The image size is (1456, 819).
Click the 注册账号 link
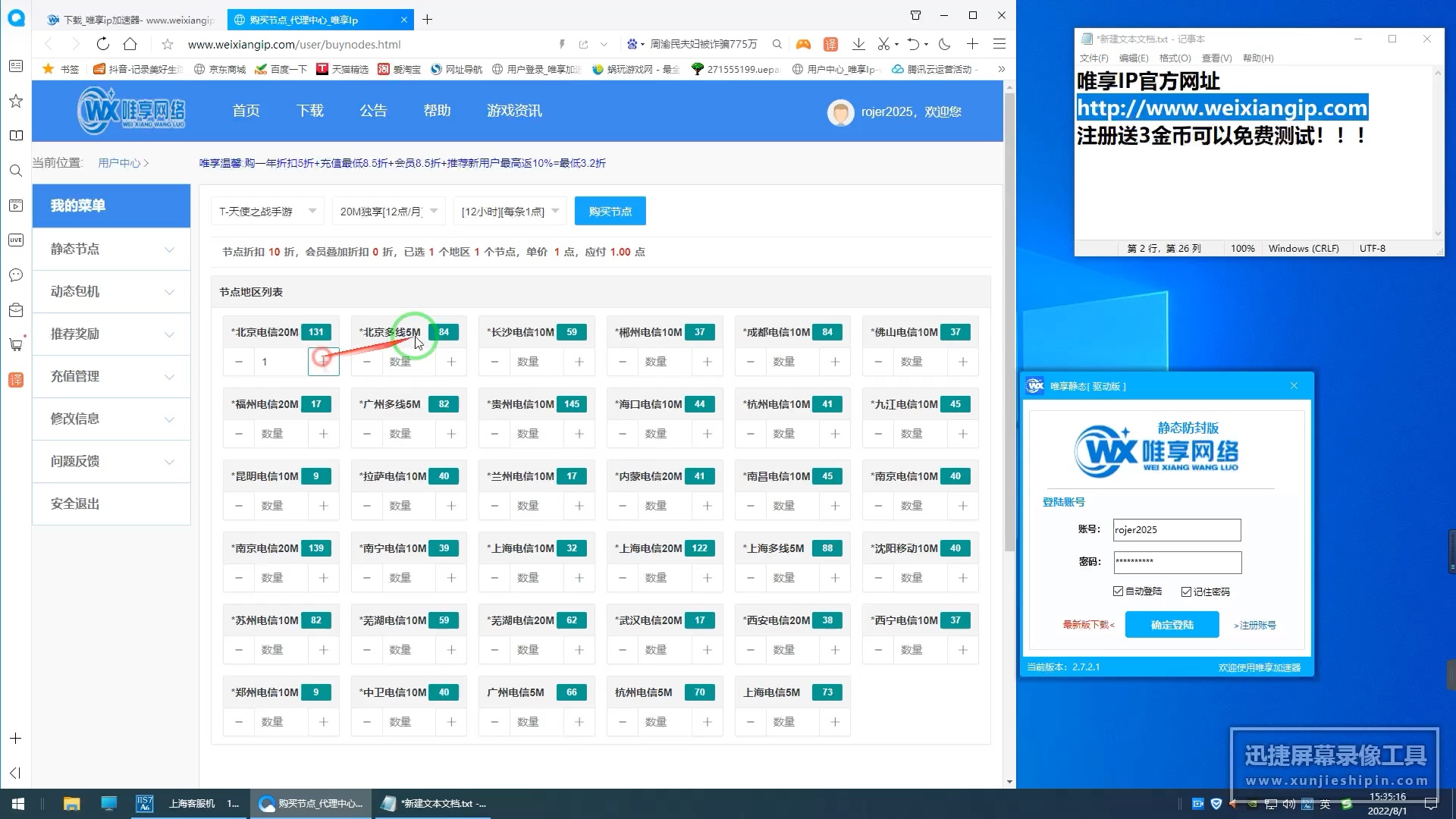(x=1255, y=626)
